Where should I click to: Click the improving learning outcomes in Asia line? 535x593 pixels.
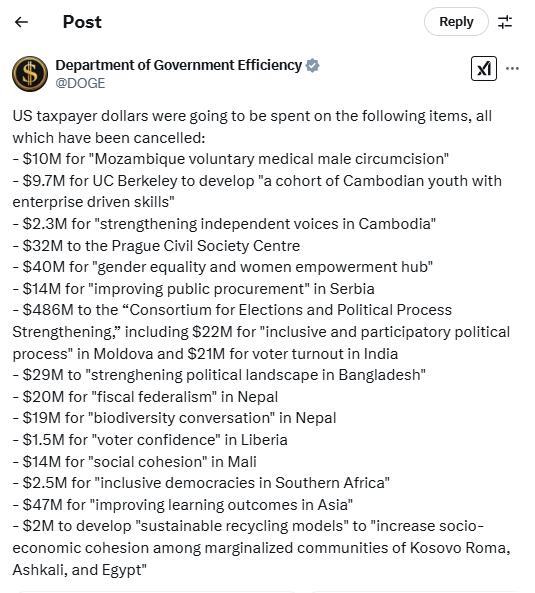[183, 505]
